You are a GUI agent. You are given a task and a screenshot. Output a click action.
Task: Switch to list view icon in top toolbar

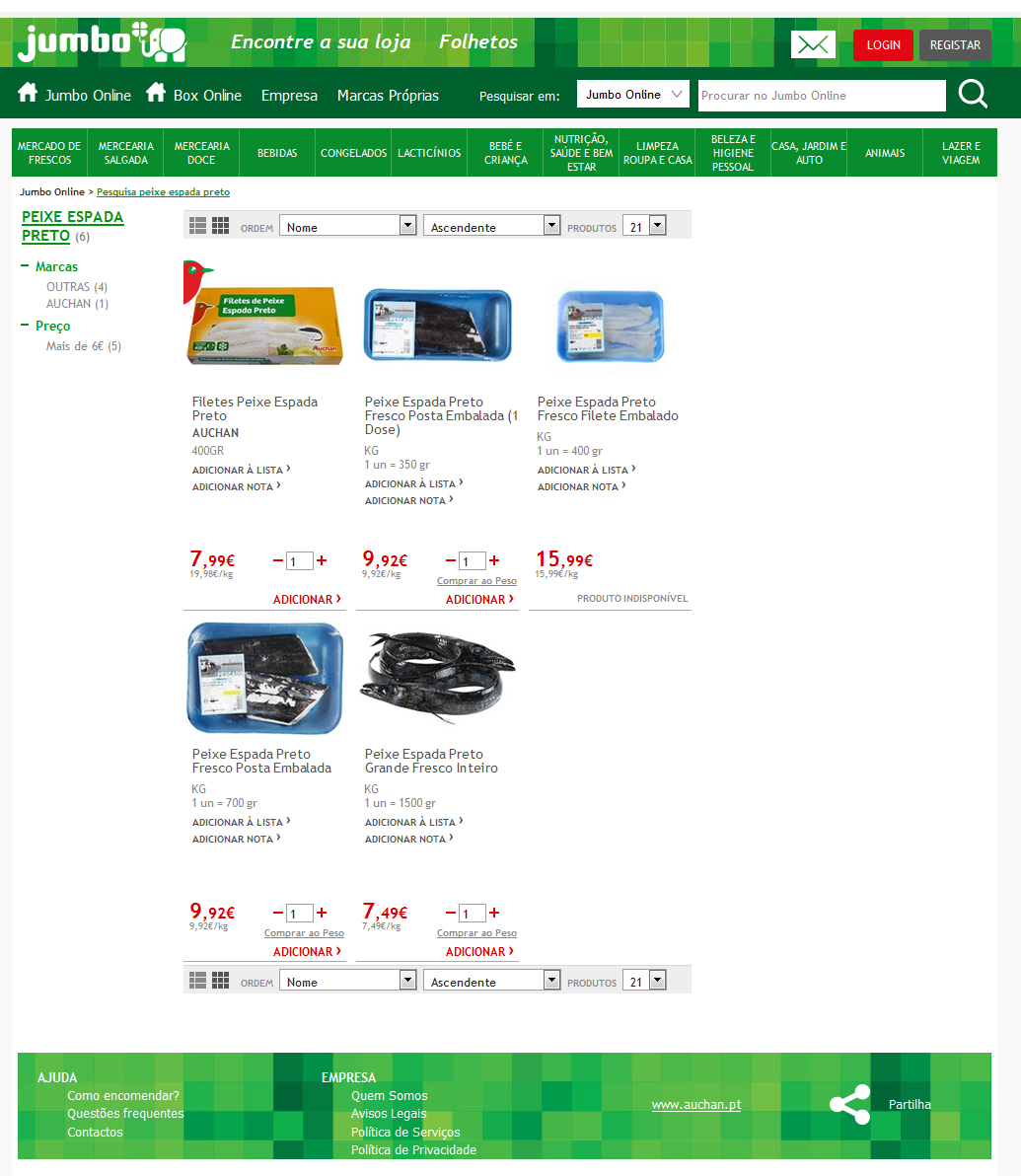tap(197, 225)
